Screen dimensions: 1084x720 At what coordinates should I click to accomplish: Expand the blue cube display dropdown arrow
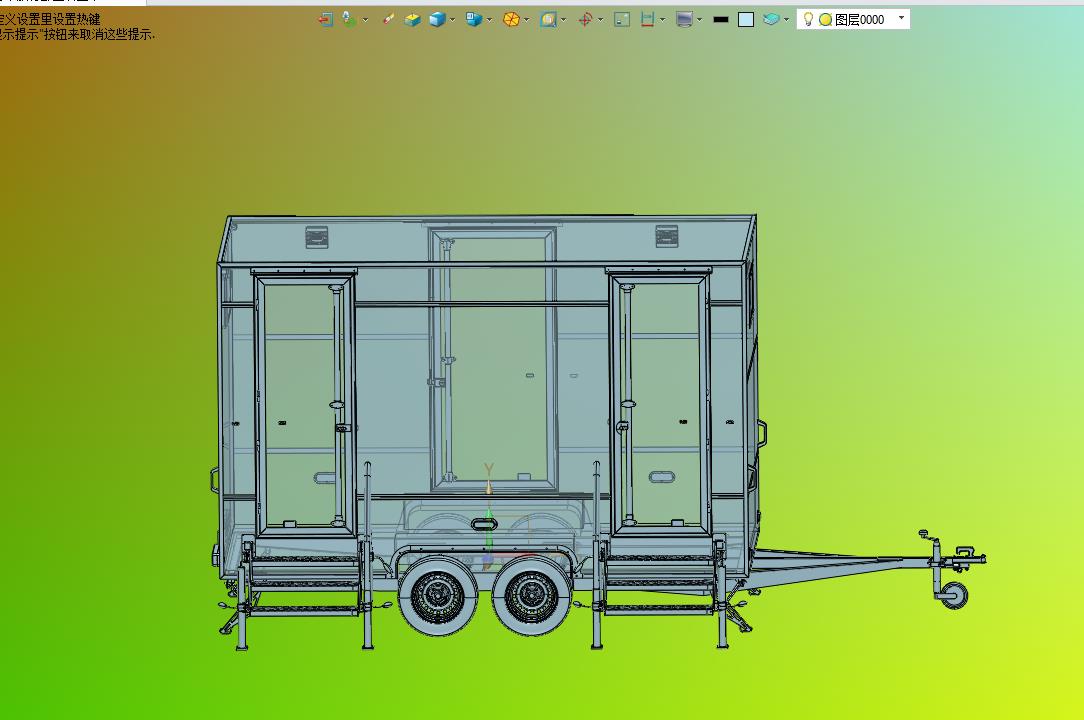[x=453, y=20]
